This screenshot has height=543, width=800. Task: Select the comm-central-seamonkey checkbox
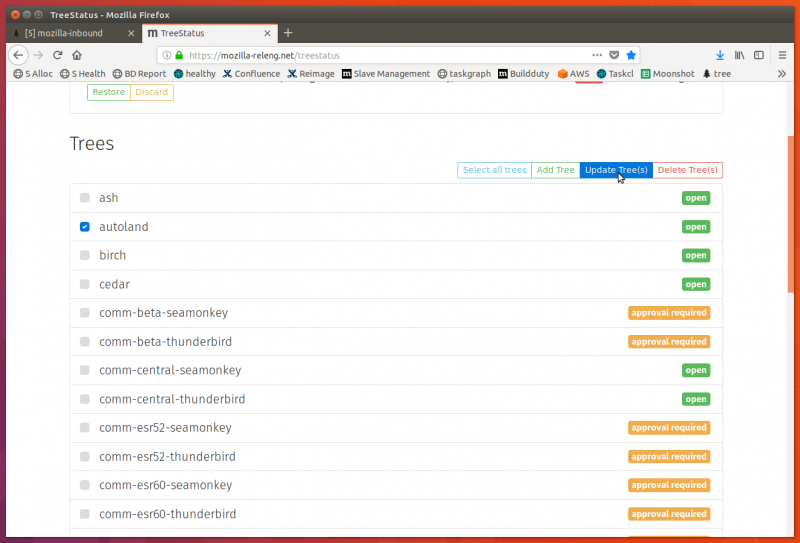tap(85, 370)
